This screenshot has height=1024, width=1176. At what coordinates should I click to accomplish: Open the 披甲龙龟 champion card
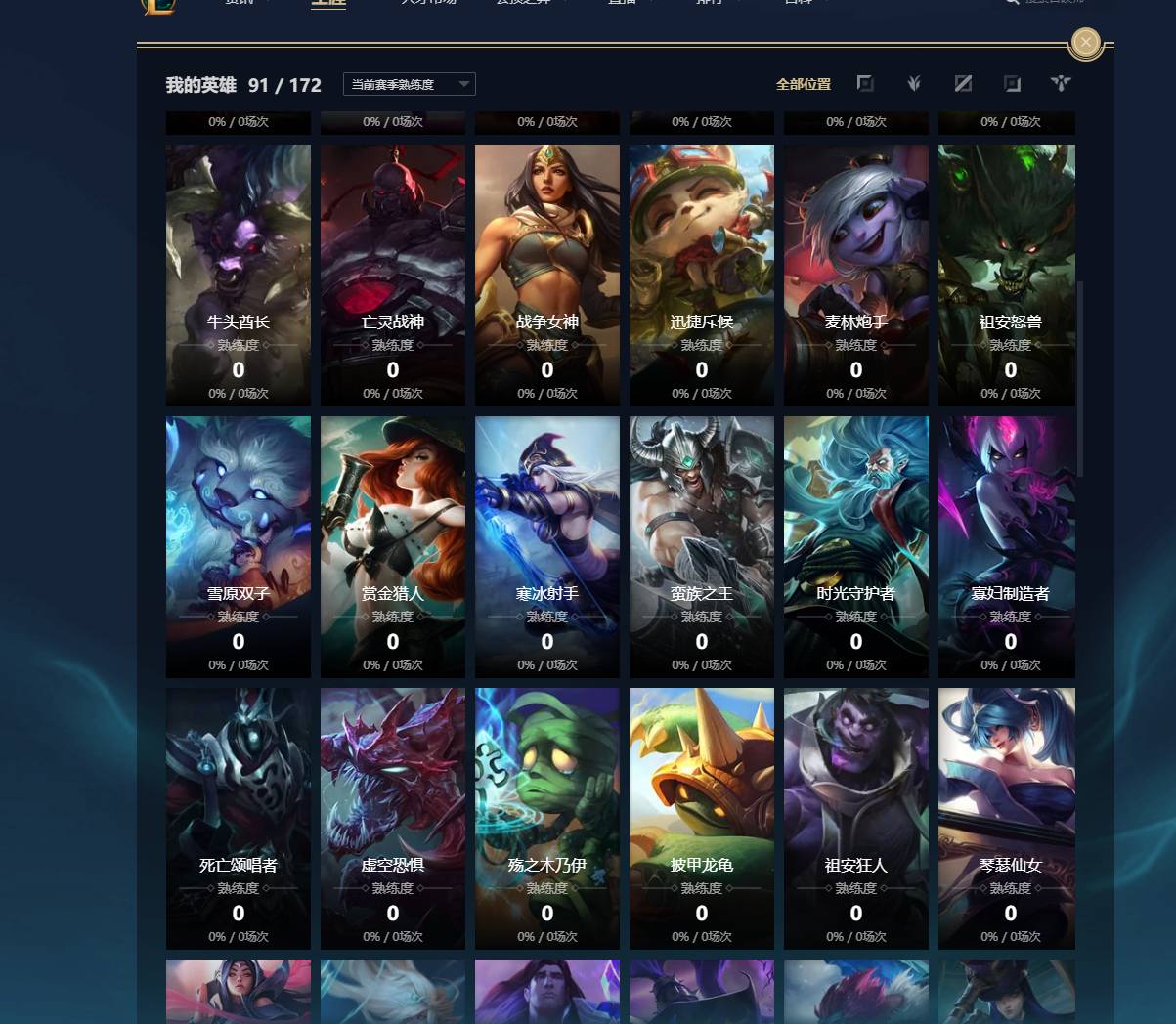click(702, 819)
